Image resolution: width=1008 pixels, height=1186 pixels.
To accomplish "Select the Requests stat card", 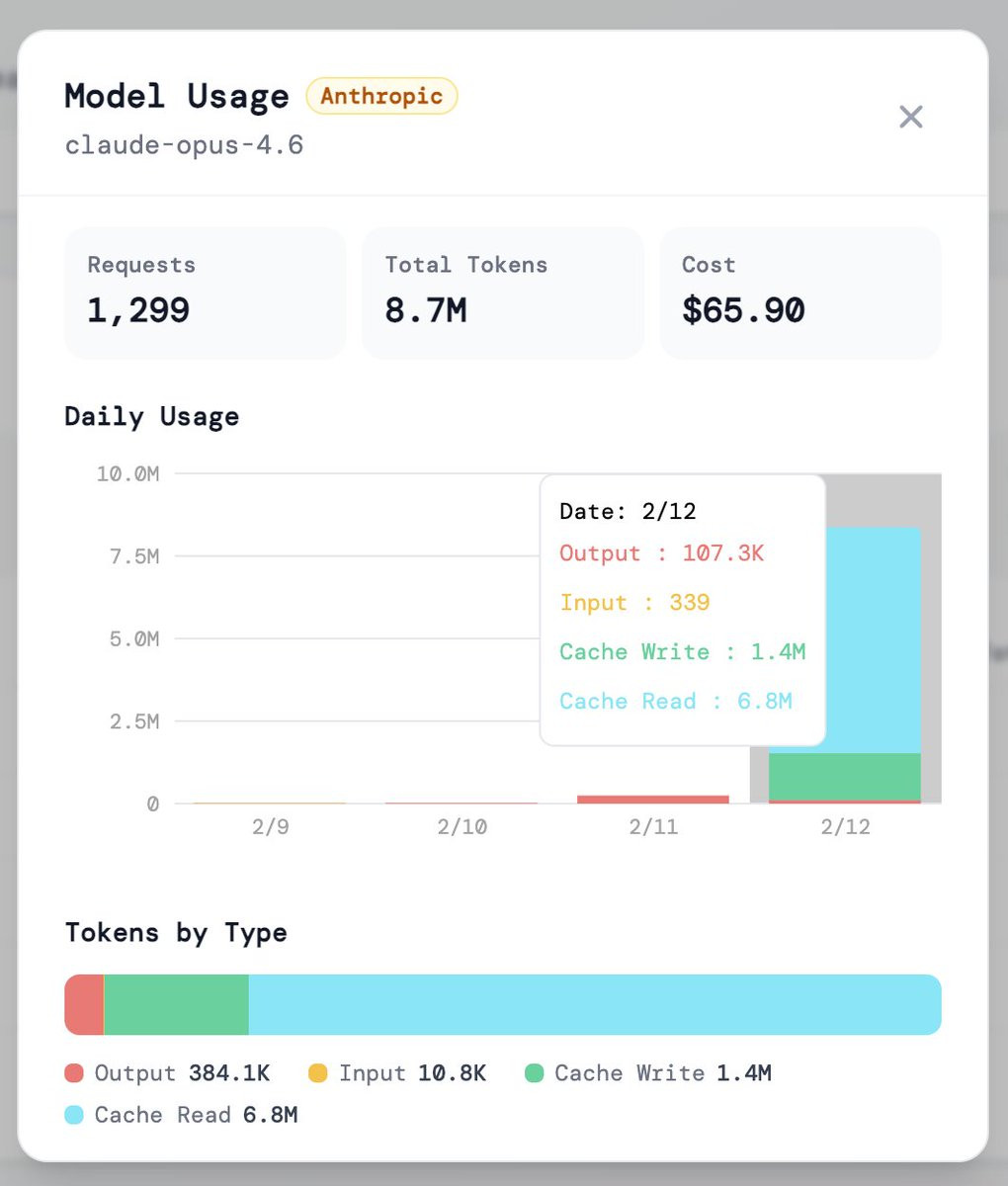I will point(205,293).
